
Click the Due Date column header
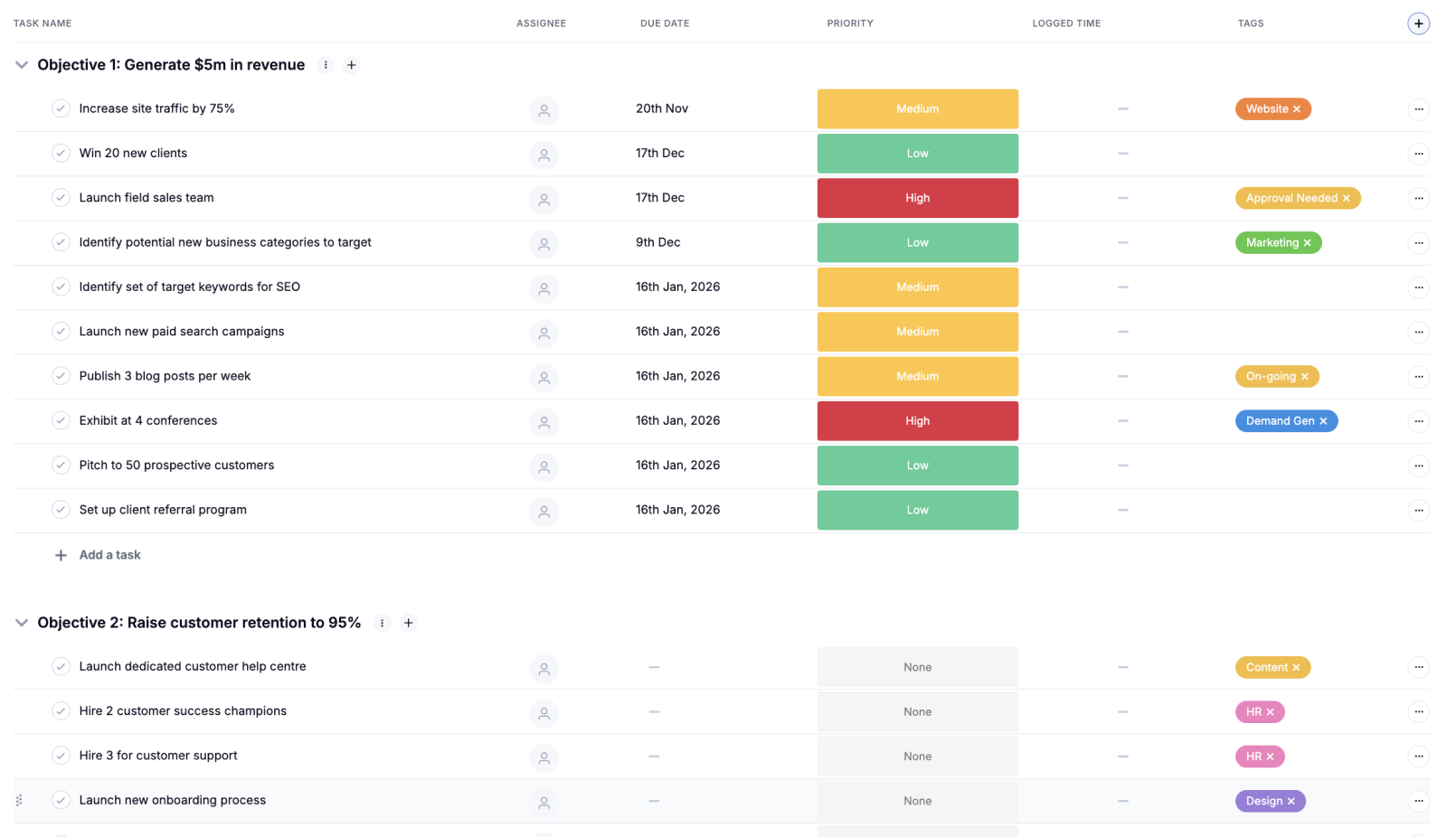tap(664, 24)
